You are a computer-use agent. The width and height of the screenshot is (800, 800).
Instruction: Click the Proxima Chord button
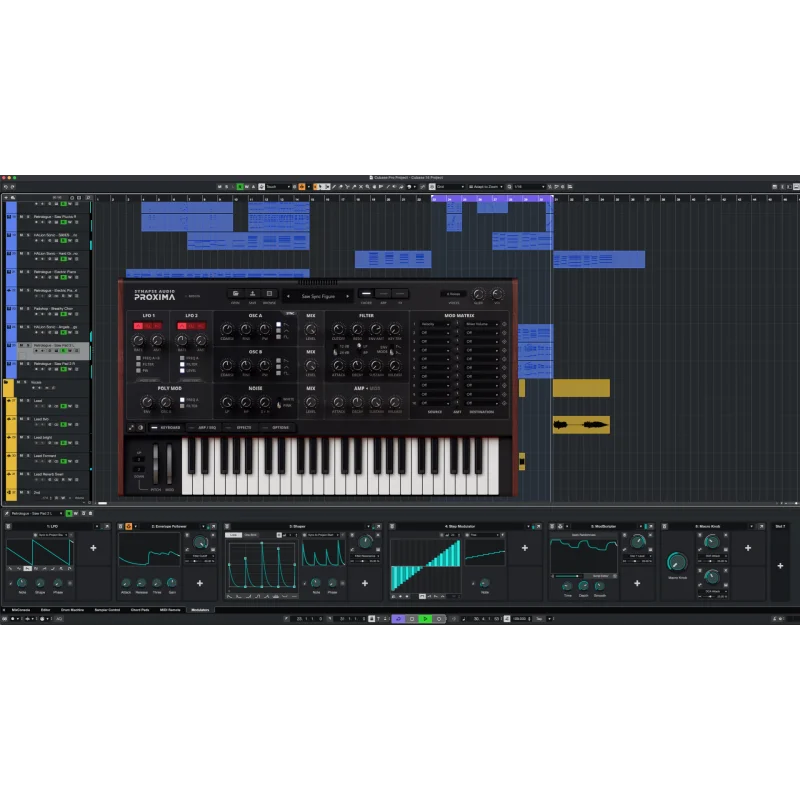tap(366, 294)
